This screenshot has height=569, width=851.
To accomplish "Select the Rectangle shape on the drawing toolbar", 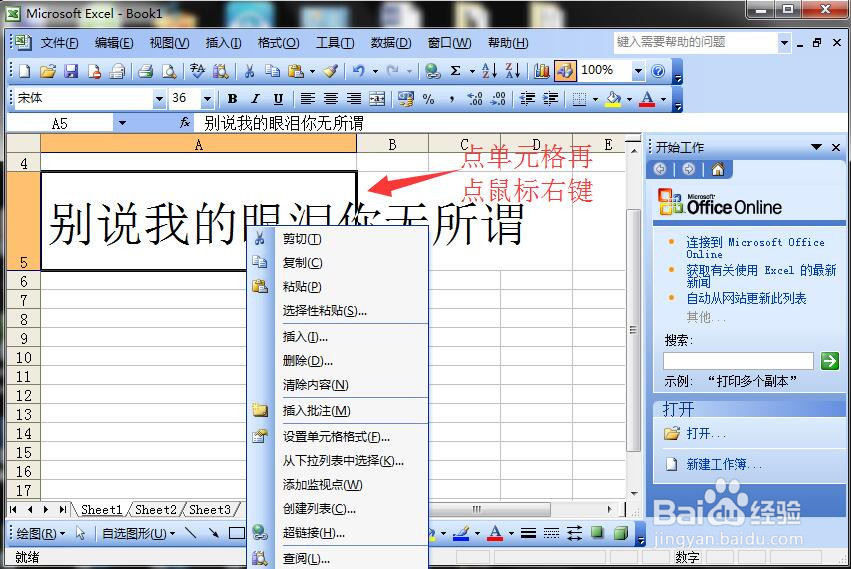I will [237, 533].
